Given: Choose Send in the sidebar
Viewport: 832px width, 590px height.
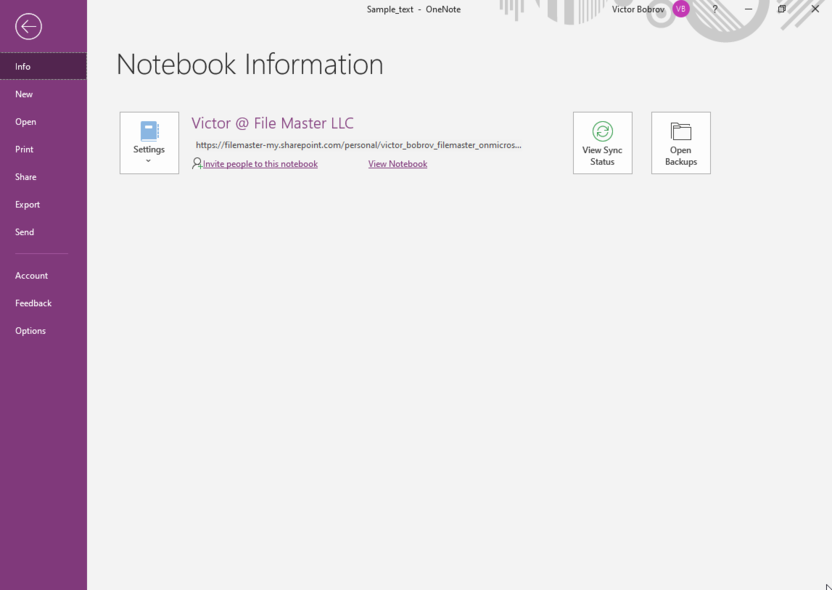Looking at the screenshot, I should tap(44, 232).
